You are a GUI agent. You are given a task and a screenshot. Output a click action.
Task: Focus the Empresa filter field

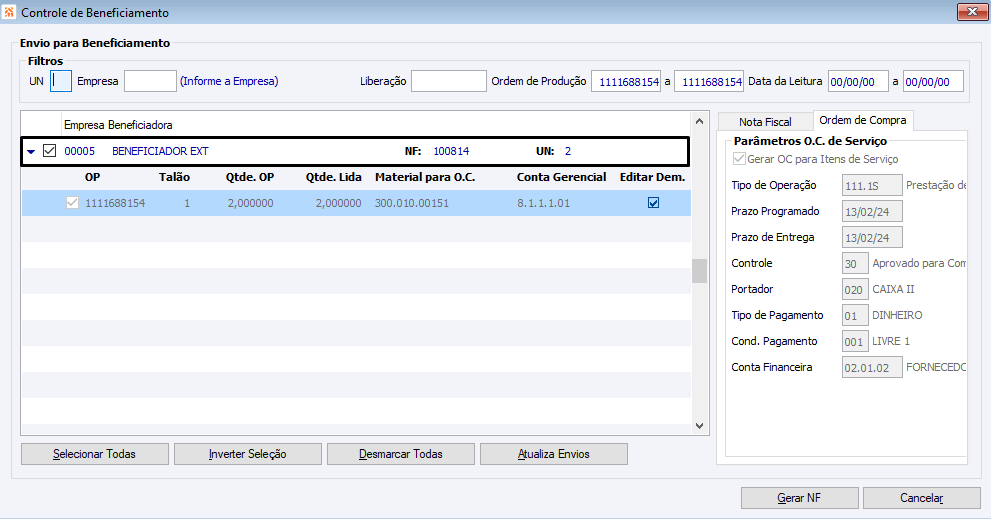pos(150,81)
